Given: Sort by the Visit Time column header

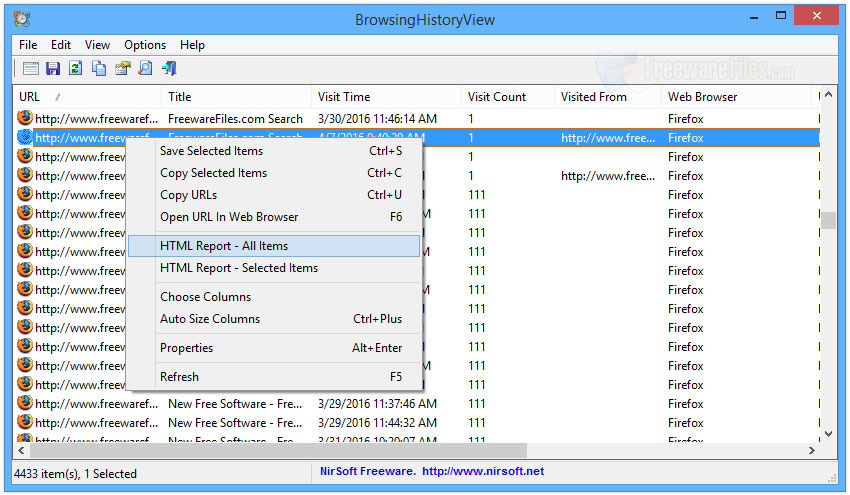Looking at the screenshot, I should 386,97.
